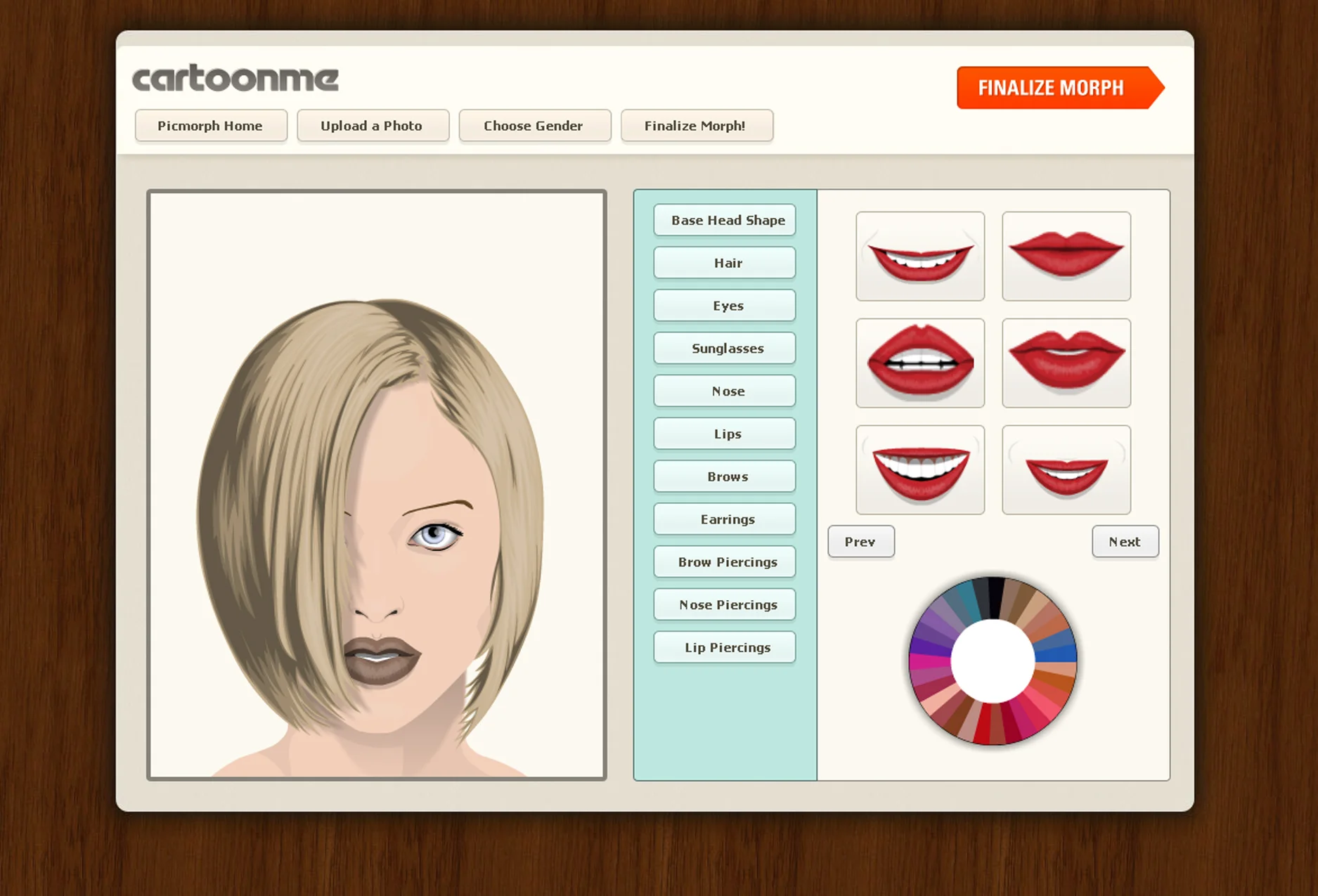
Task: Go to Upload a Photo
Action: click(x=373, y=126)
